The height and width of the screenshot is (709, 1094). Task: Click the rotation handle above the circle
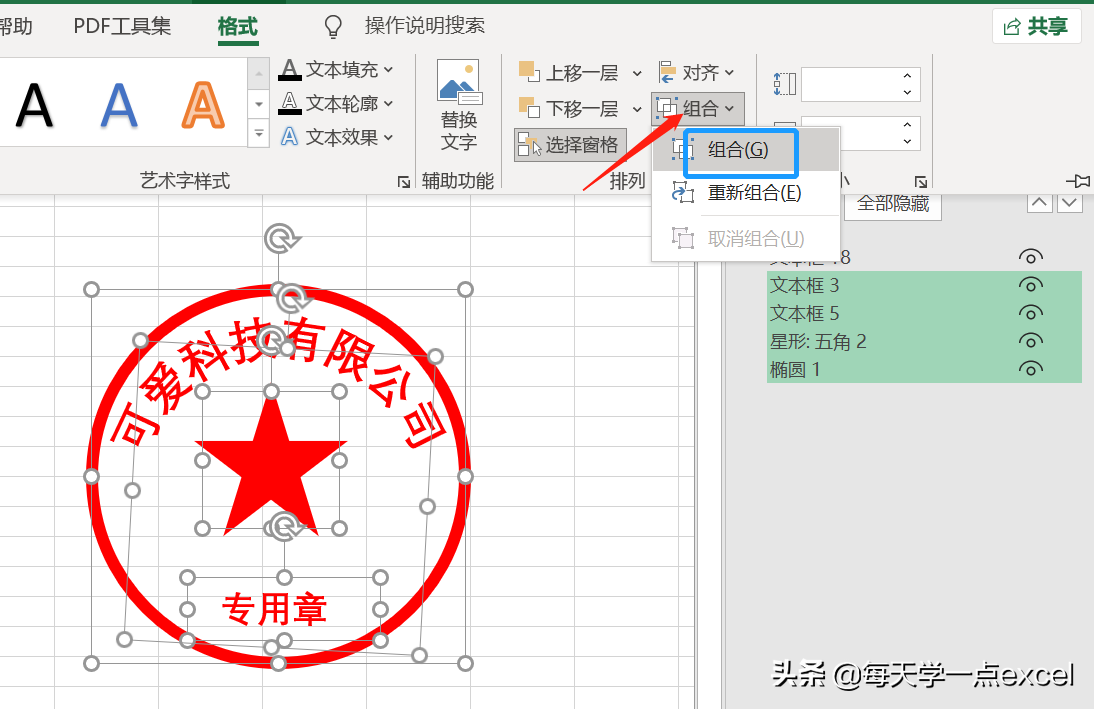280,239
